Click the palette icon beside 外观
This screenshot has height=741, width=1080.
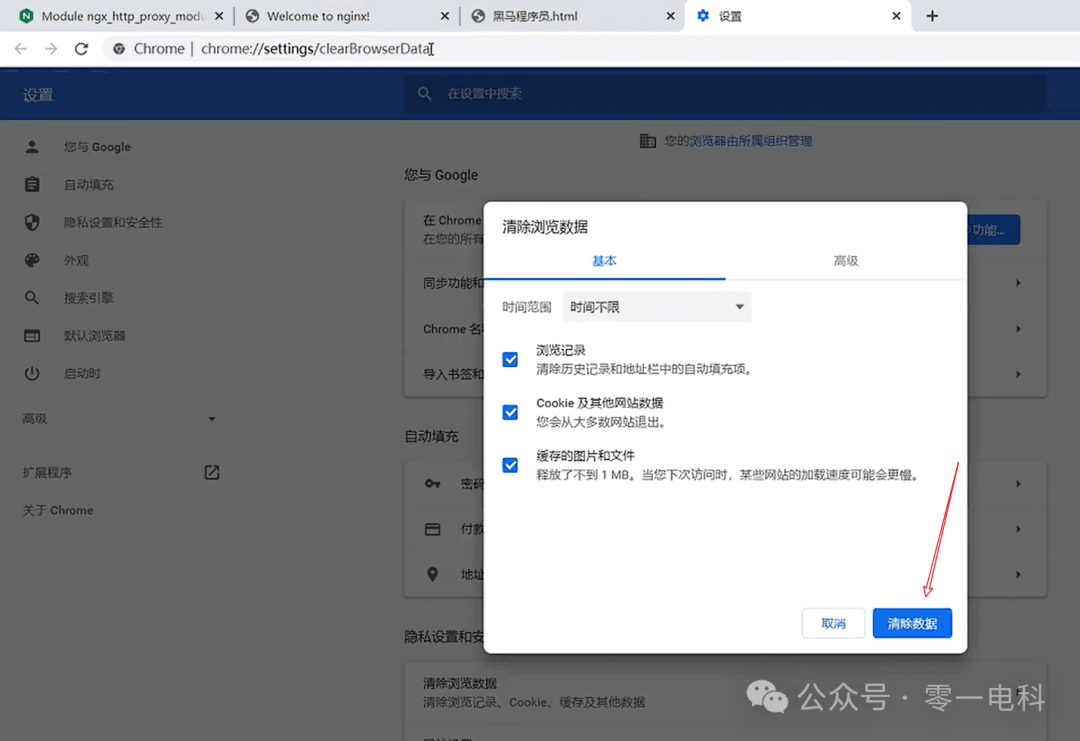(x=32, y=260)
